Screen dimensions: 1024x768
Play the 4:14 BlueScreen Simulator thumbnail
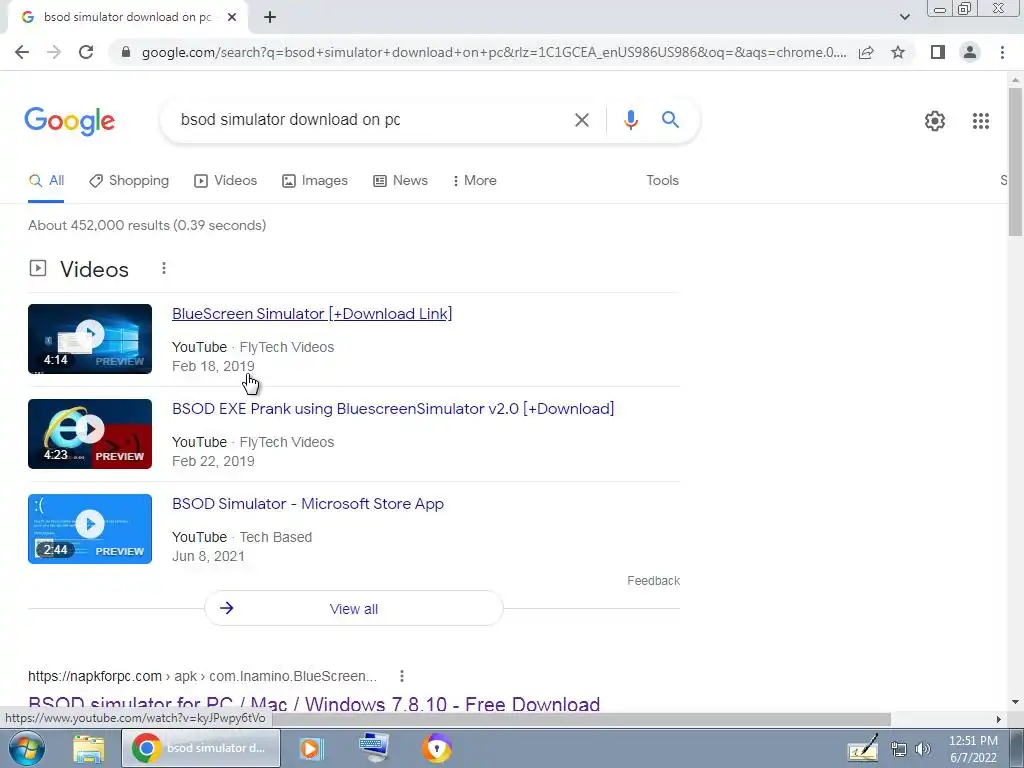point(90,339)
